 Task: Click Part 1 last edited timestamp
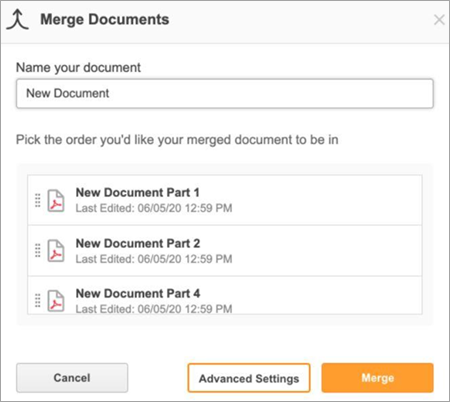point(154,208)
